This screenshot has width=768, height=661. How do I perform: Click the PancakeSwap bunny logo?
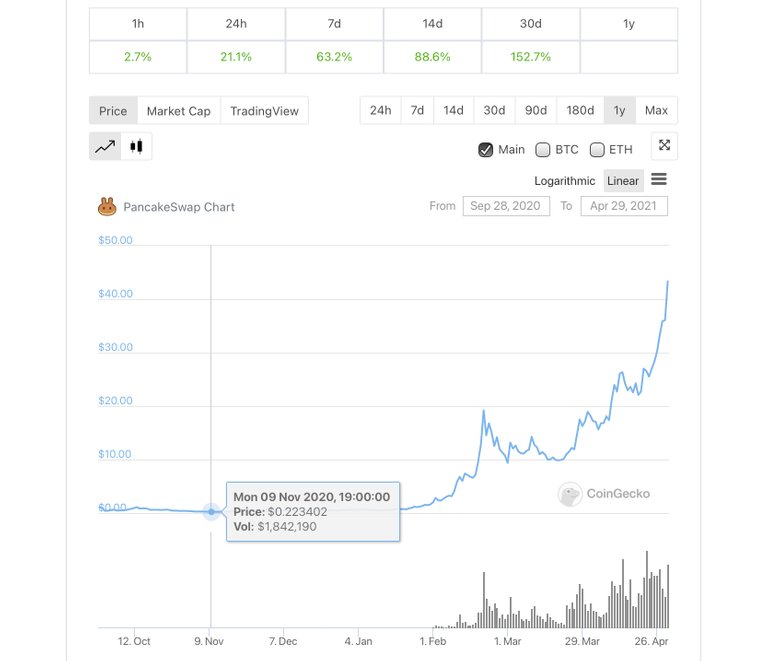107,207
